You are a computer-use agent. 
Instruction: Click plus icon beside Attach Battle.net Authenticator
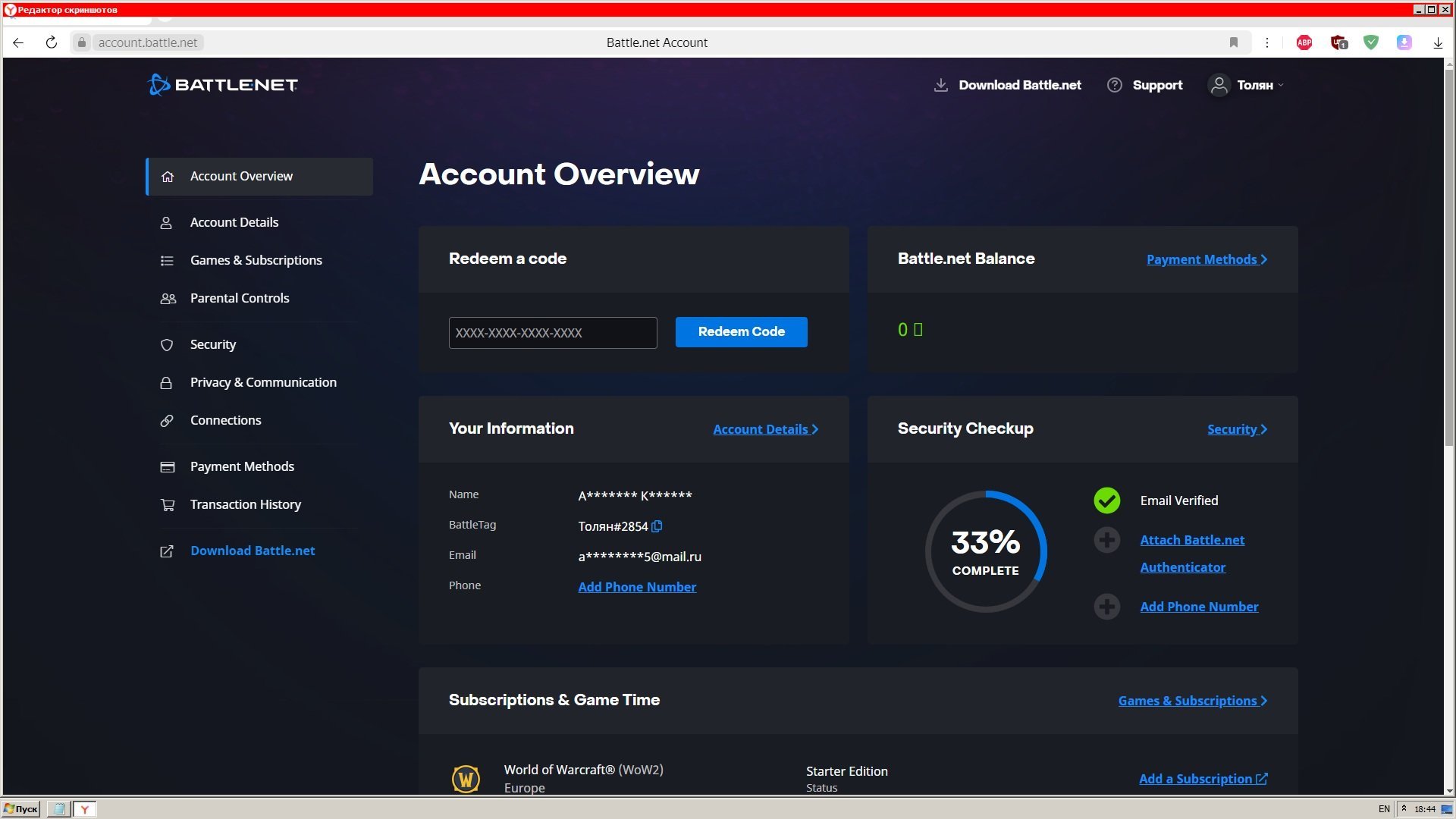tap(1106, 540)
